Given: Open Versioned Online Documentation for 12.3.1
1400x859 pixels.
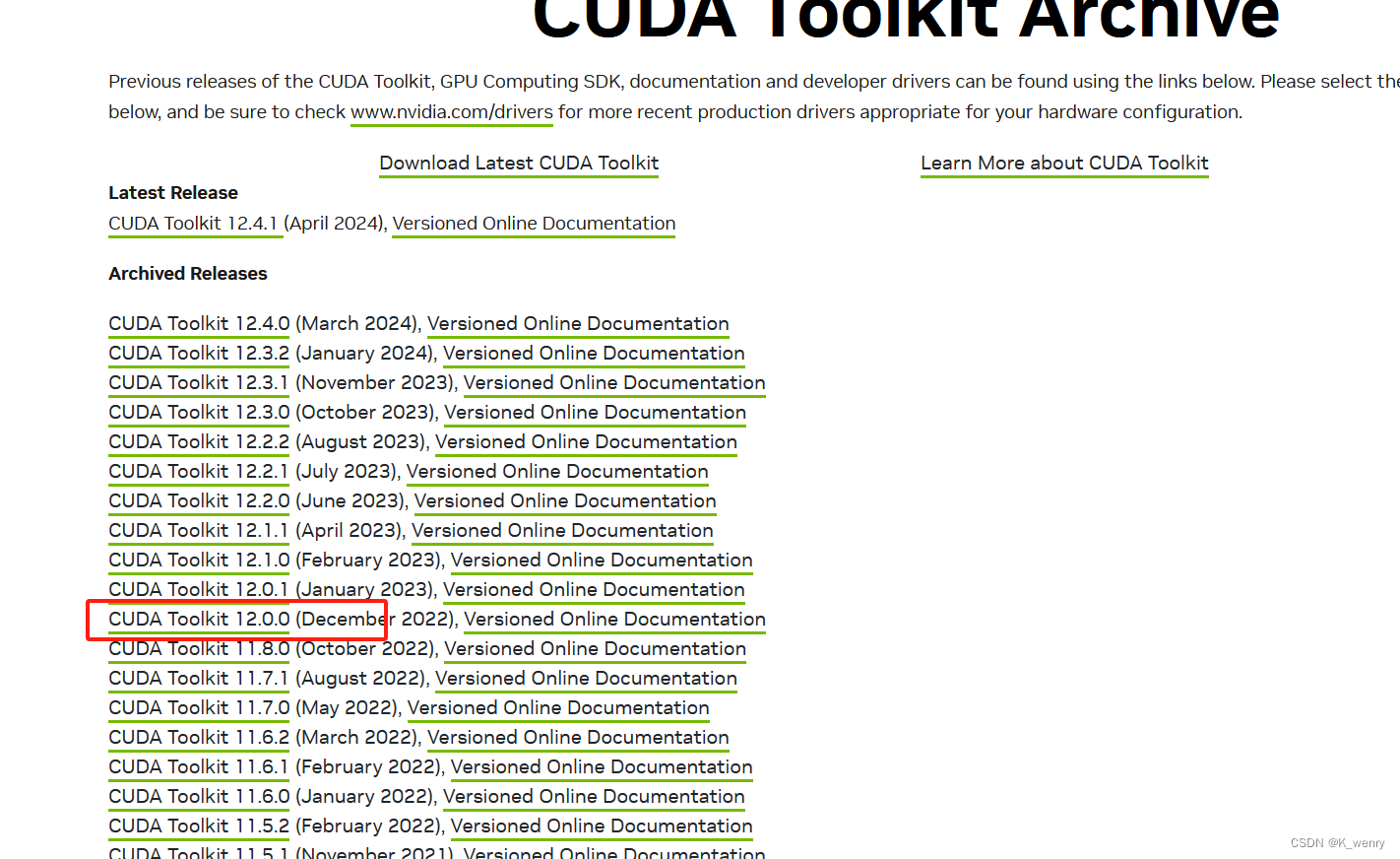Looking at the screenshot, I should [x=614, y=383].
